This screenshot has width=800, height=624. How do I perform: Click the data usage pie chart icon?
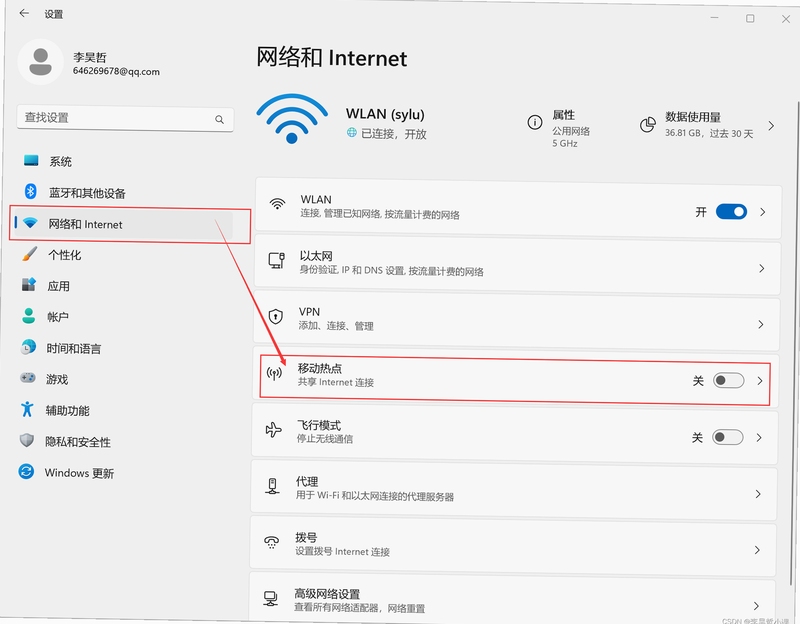click(648, 124)
